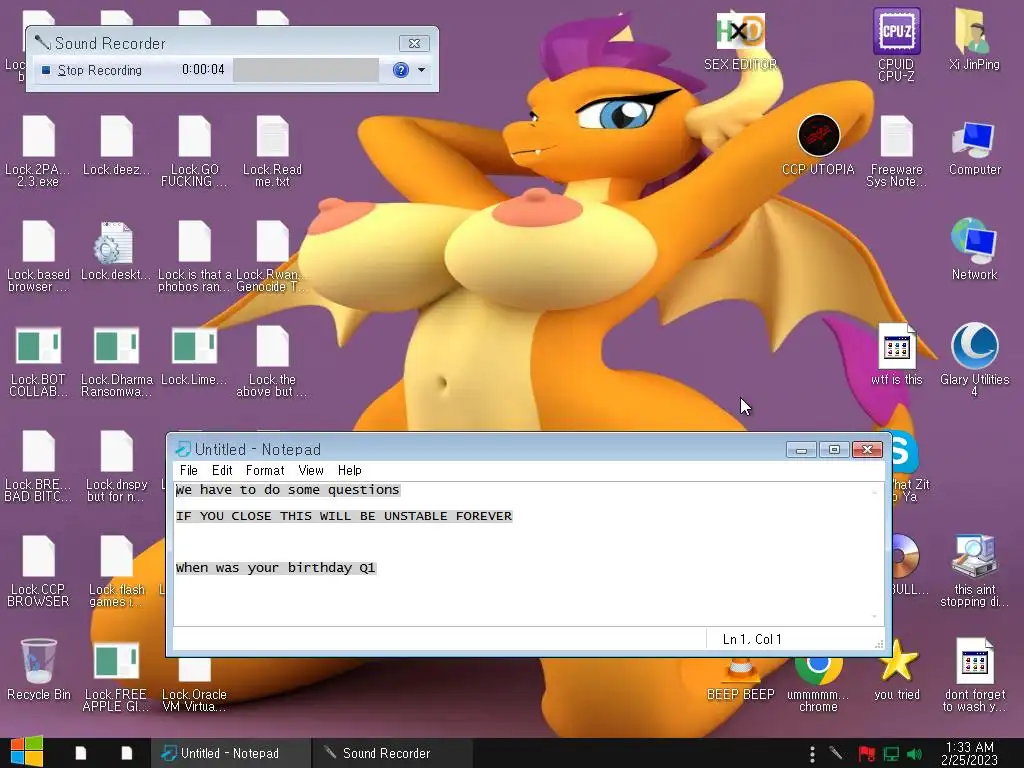Click the 0:00:04 recording timer

tap(203, 69)
